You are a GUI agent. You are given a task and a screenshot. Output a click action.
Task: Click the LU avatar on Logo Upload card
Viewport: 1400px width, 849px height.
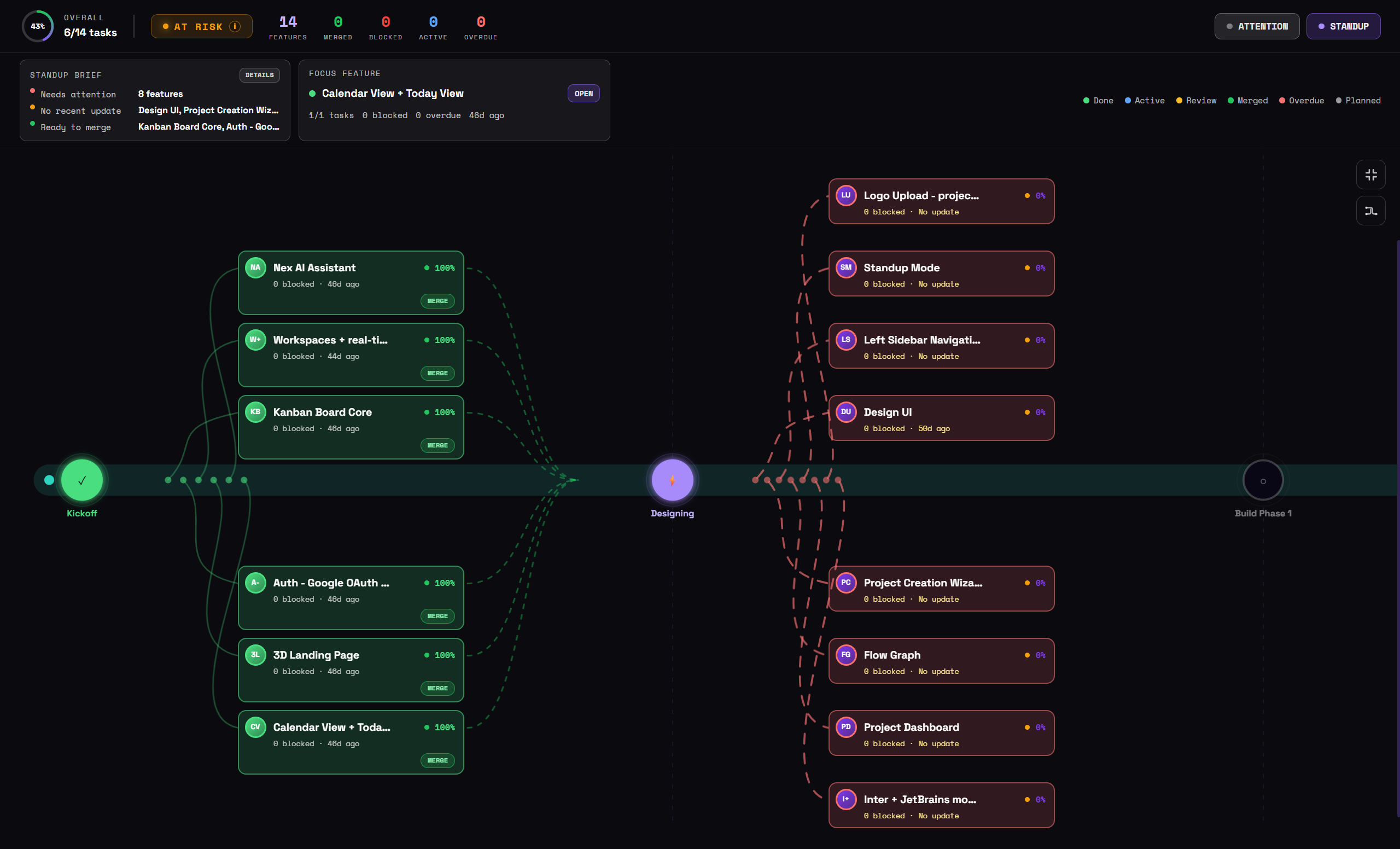(x=846, y=195)
